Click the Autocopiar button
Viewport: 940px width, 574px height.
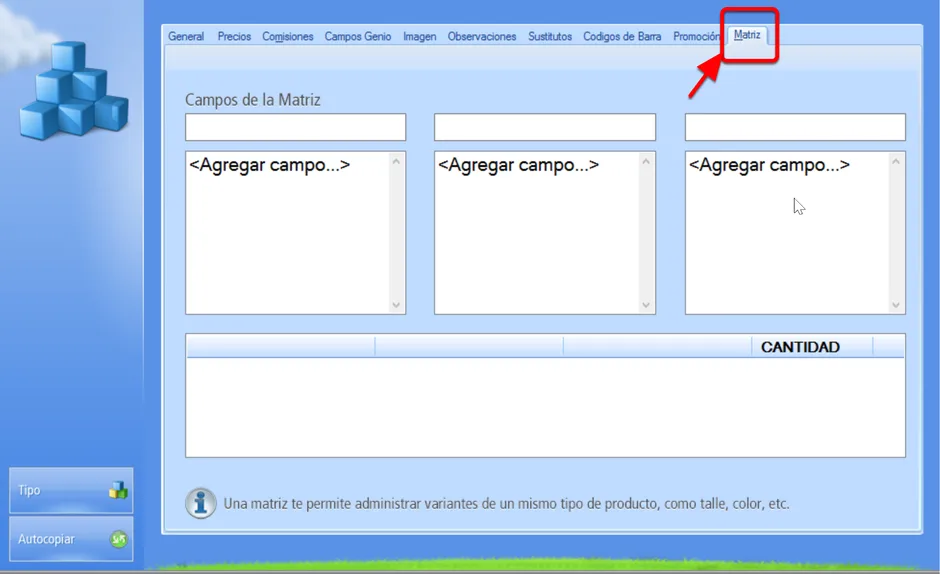[71, 539]
